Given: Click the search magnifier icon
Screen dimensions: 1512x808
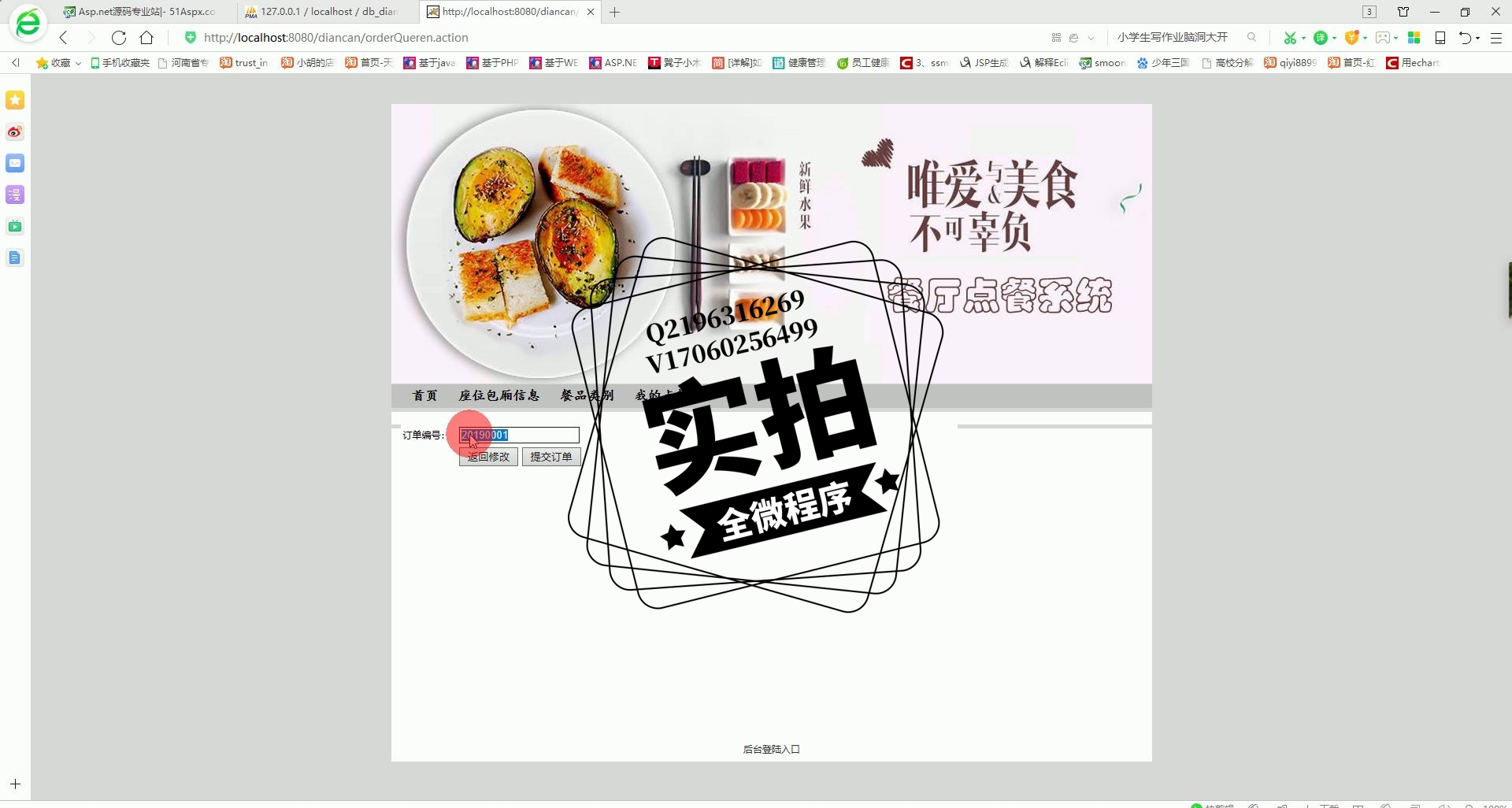Looking at the screenshot, I should pos(1251,37).
